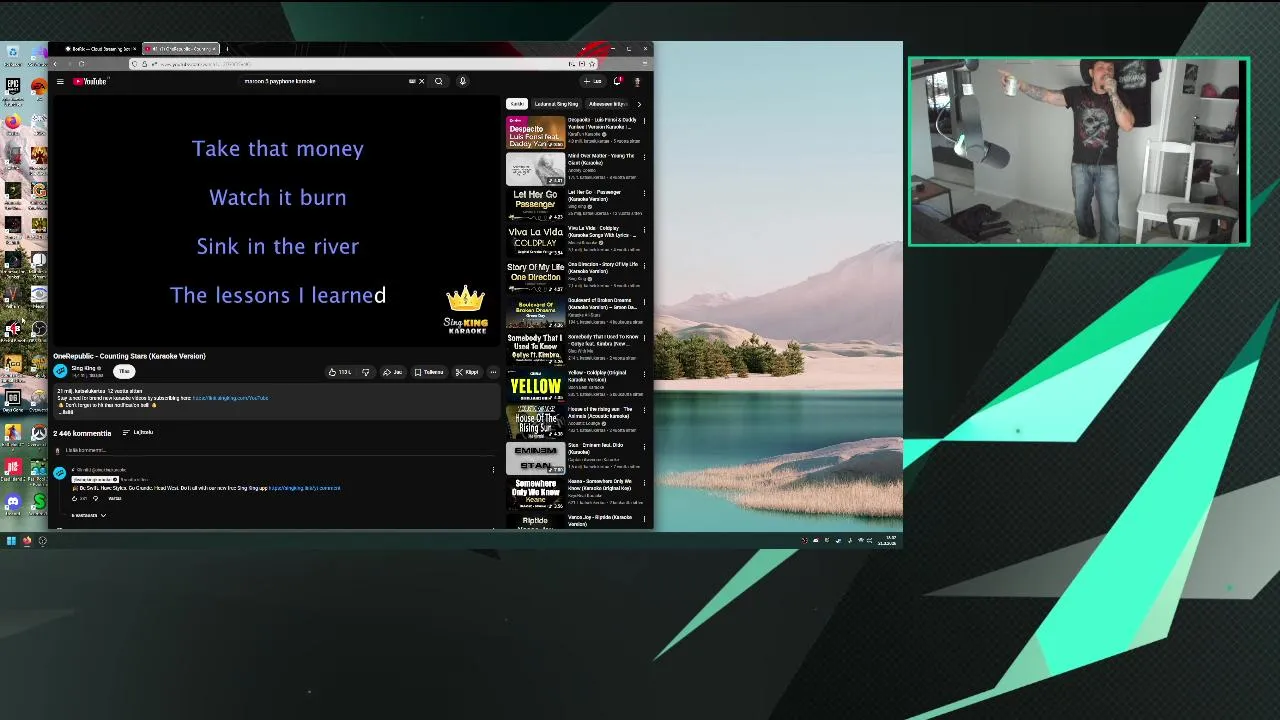
Task: Open a new browser tab
Action: click(x=227, y=49)
